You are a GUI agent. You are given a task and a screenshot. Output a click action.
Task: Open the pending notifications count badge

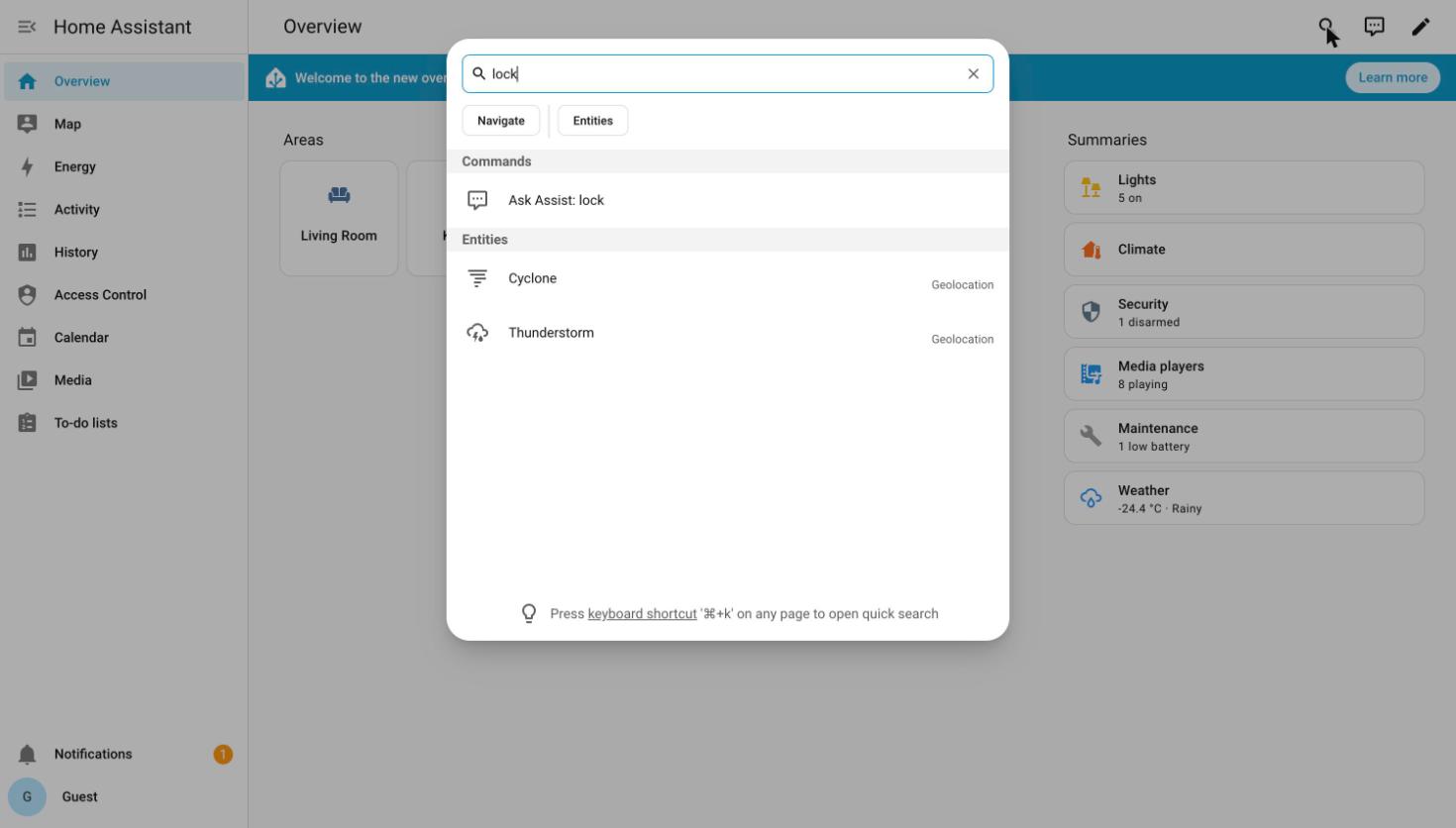223,754
